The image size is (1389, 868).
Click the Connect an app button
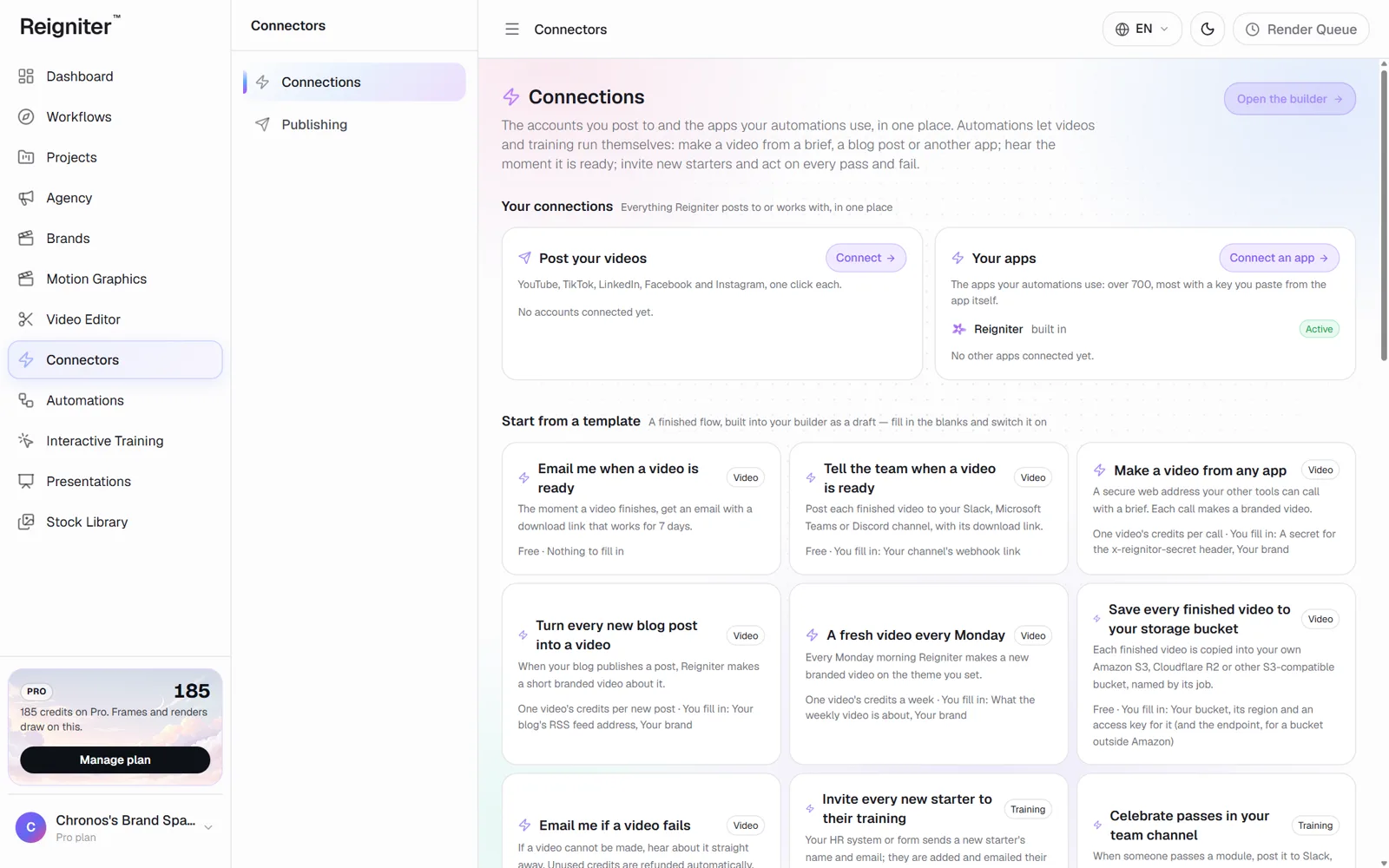[1279, 258]
